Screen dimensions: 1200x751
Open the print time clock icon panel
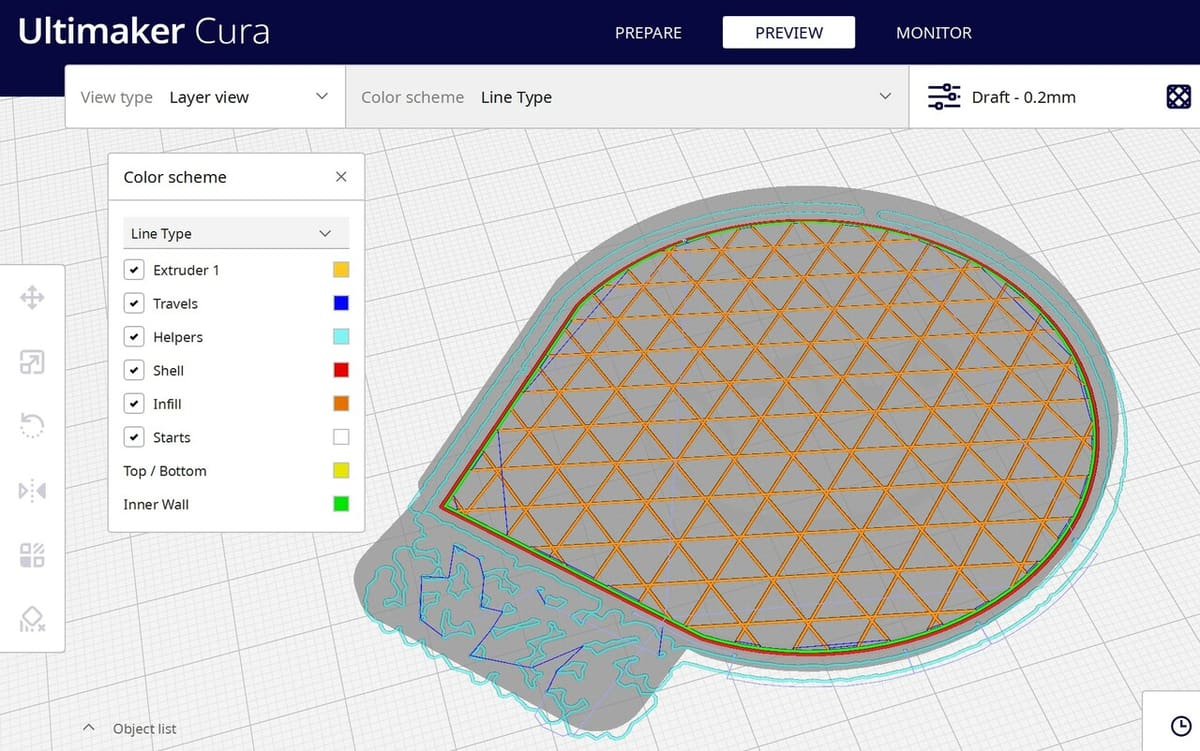pos(1180,725)
